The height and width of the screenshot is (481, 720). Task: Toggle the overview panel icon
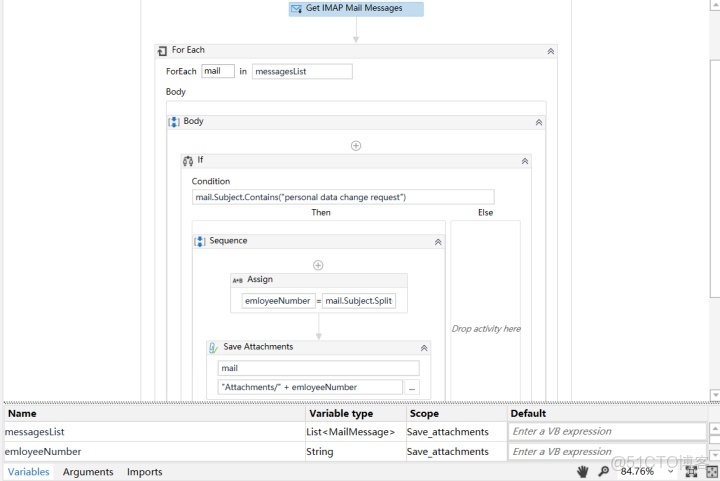coord(712,471)
